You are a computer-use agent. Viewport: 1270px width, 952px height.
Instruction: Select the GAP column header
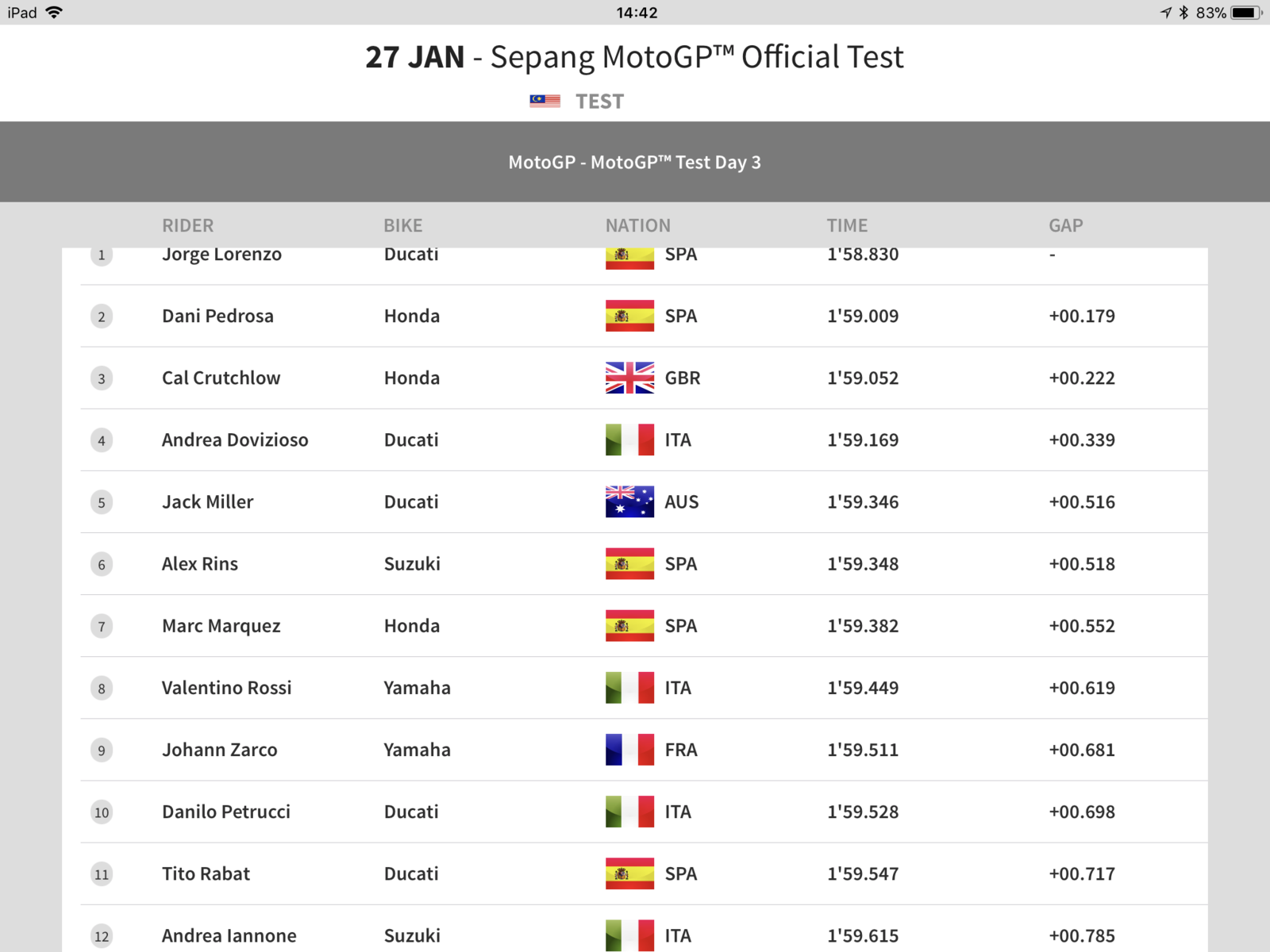tap(1065, 225)
